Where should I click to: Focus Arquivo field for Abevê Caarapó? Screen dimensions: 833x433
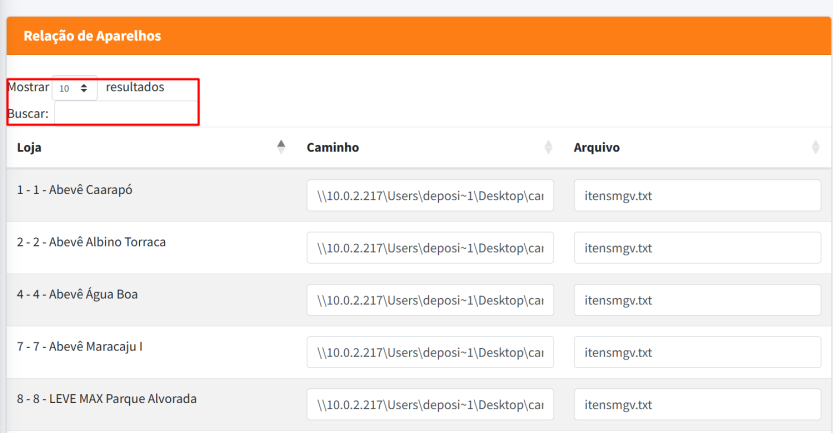pyautogui.click(x=697, y=196)
